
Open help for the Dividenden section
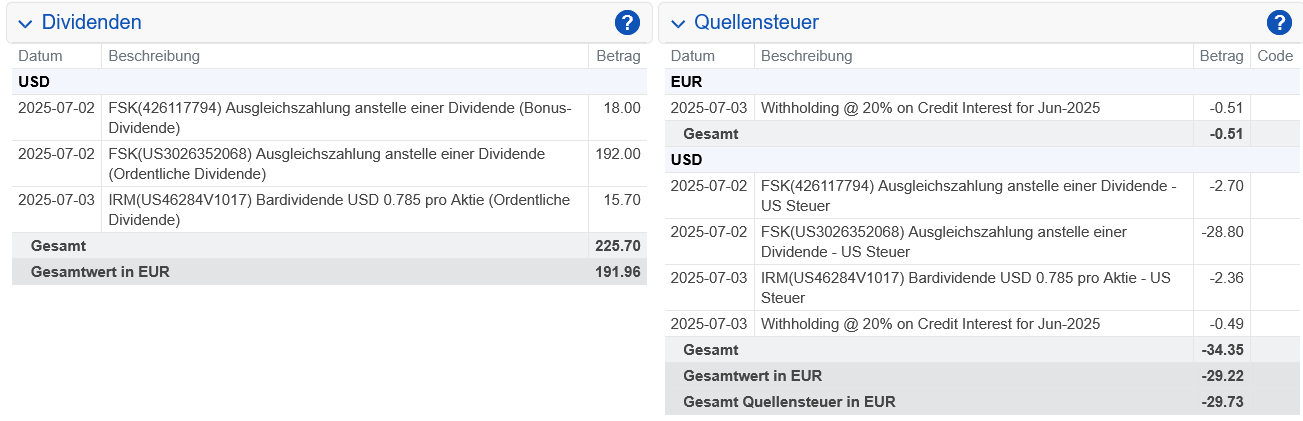[x=627, y=22]
